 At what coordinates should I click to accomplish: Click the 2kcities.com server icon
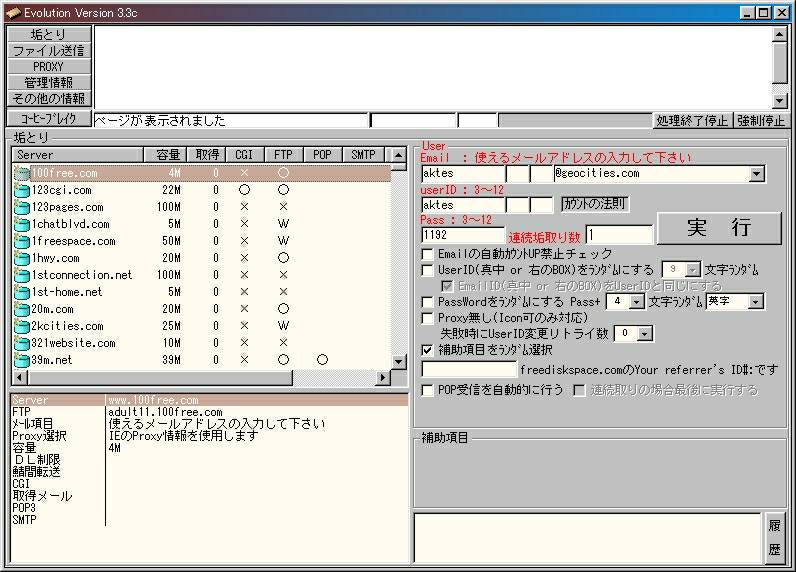[x=22, y=326]
